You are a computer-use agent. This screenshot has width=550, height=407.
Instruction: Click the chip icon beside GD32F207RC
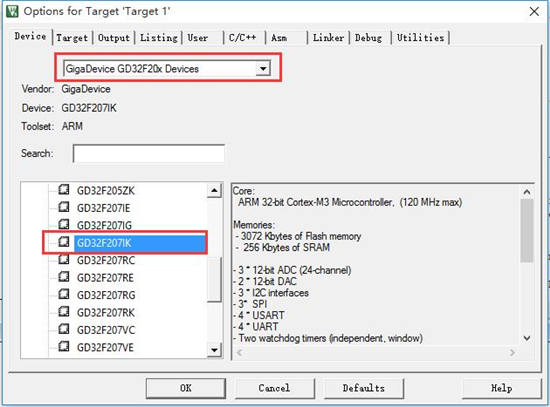click(x=64, y=260)
